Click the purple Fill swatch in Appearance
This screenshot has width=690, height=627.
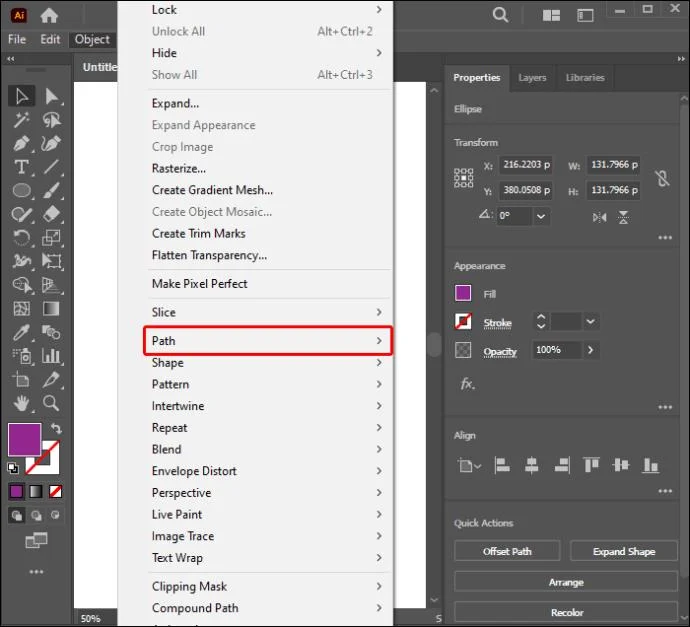tap(463, 293)
